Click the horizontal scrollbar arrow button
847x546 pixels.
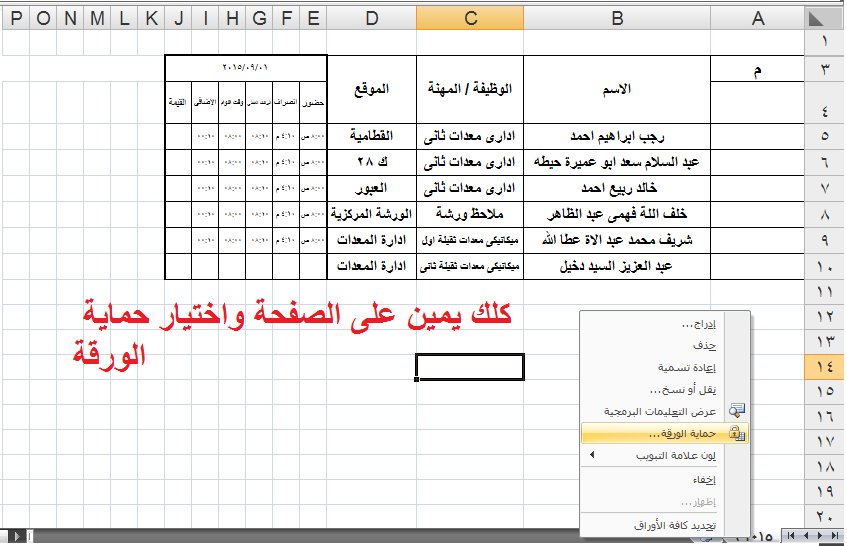[x=16, y=536]
